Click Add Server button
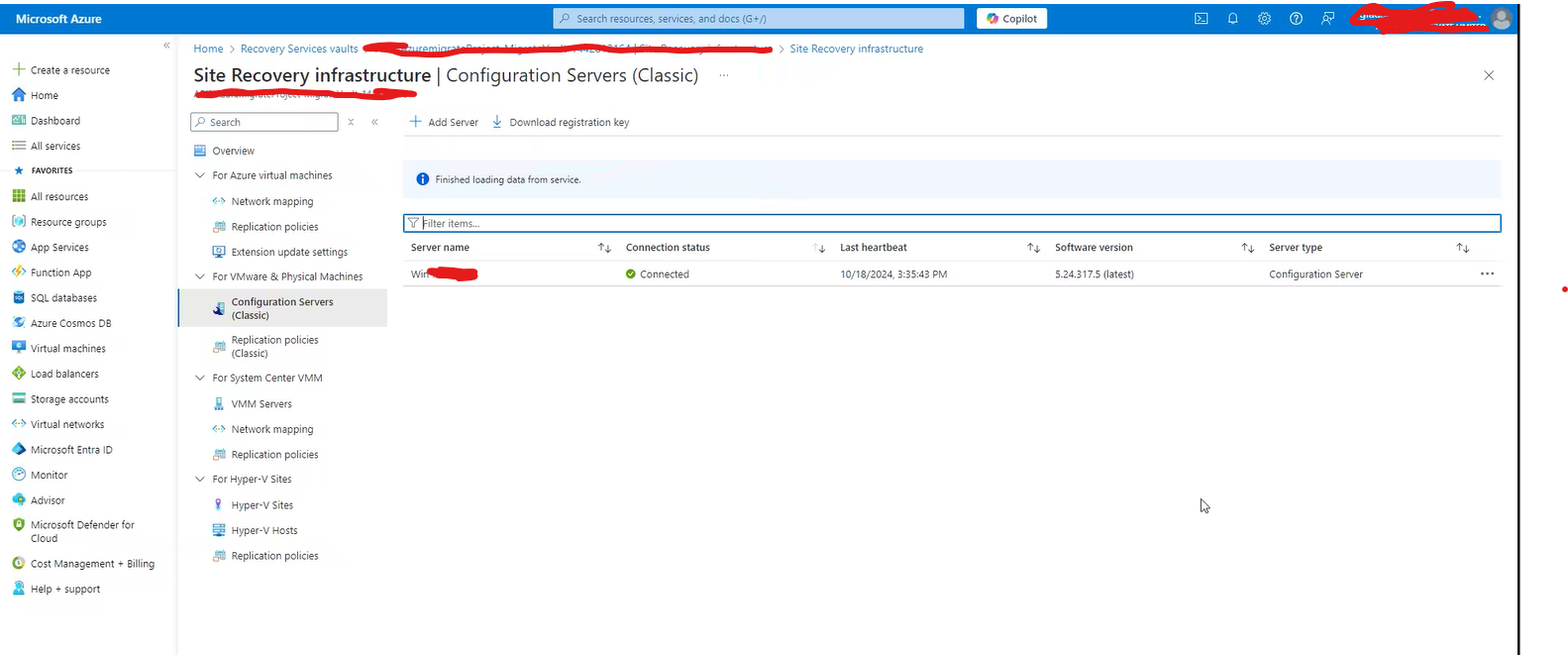The height and width of the screenshot is (655, 1568). (444, 122)
